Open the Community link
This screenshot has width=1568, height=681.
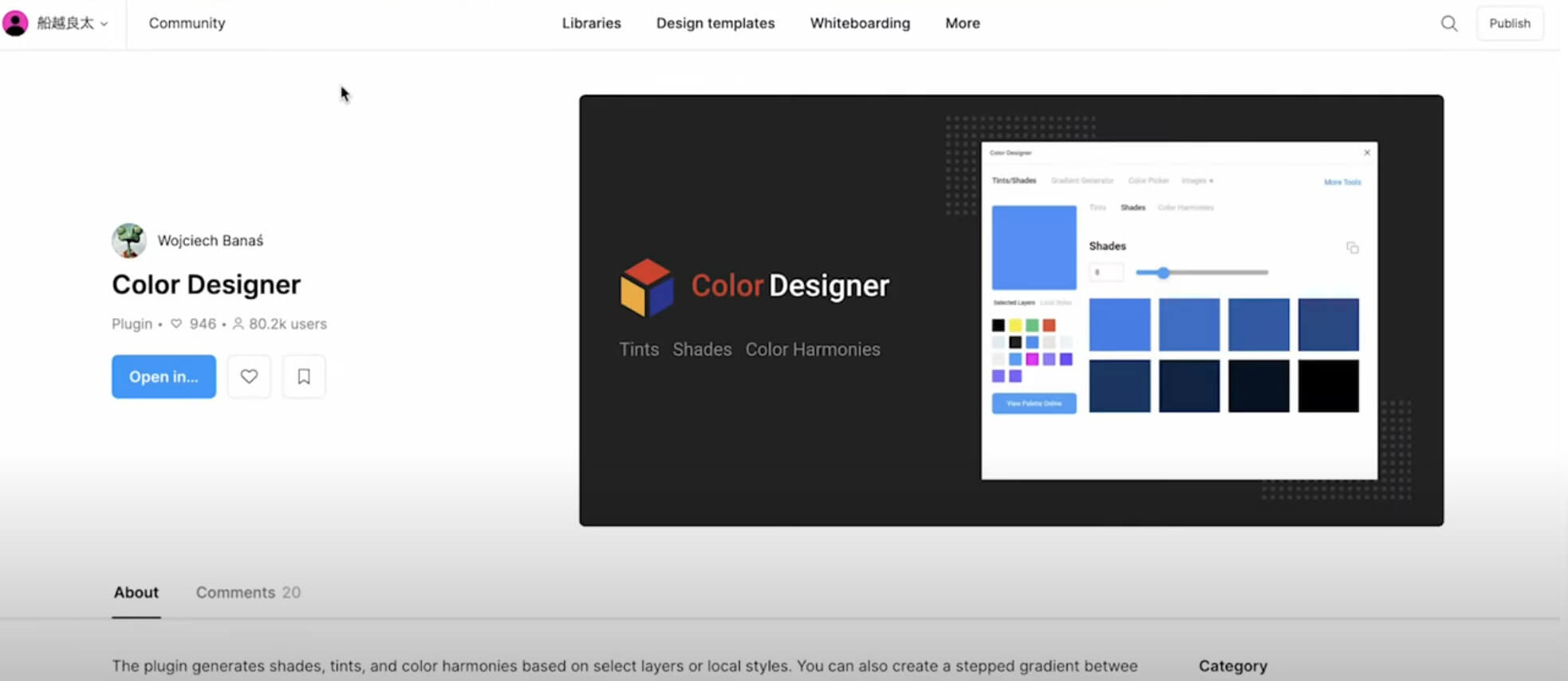coord(187,23)
